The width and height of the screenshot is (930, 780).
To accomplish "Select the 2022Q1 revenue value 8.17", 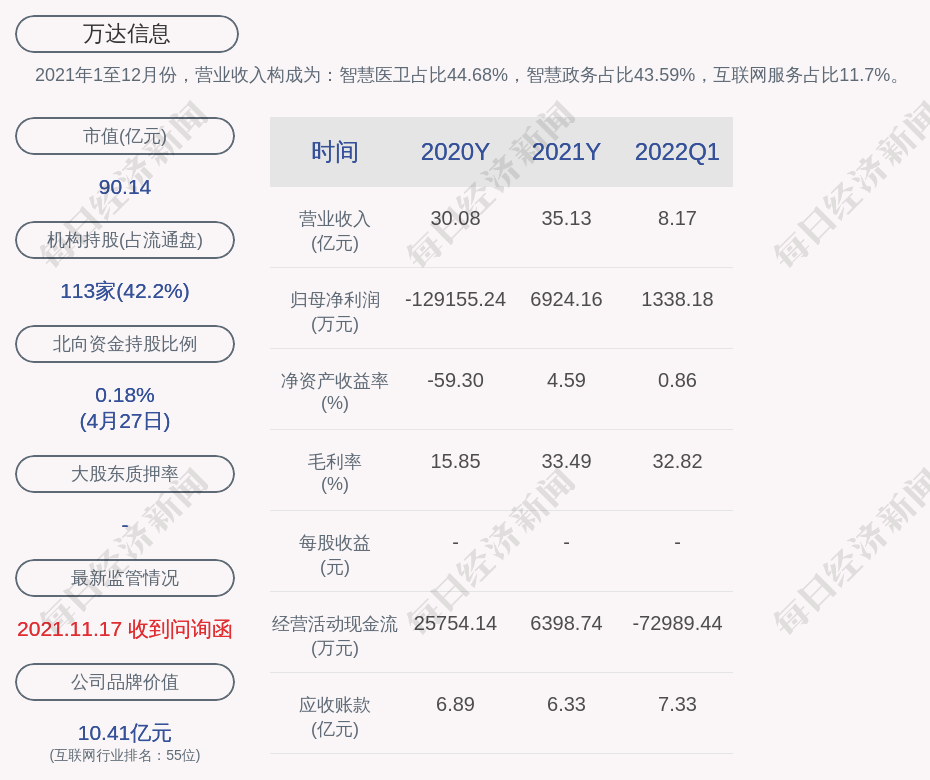I will tap(677, 218).
